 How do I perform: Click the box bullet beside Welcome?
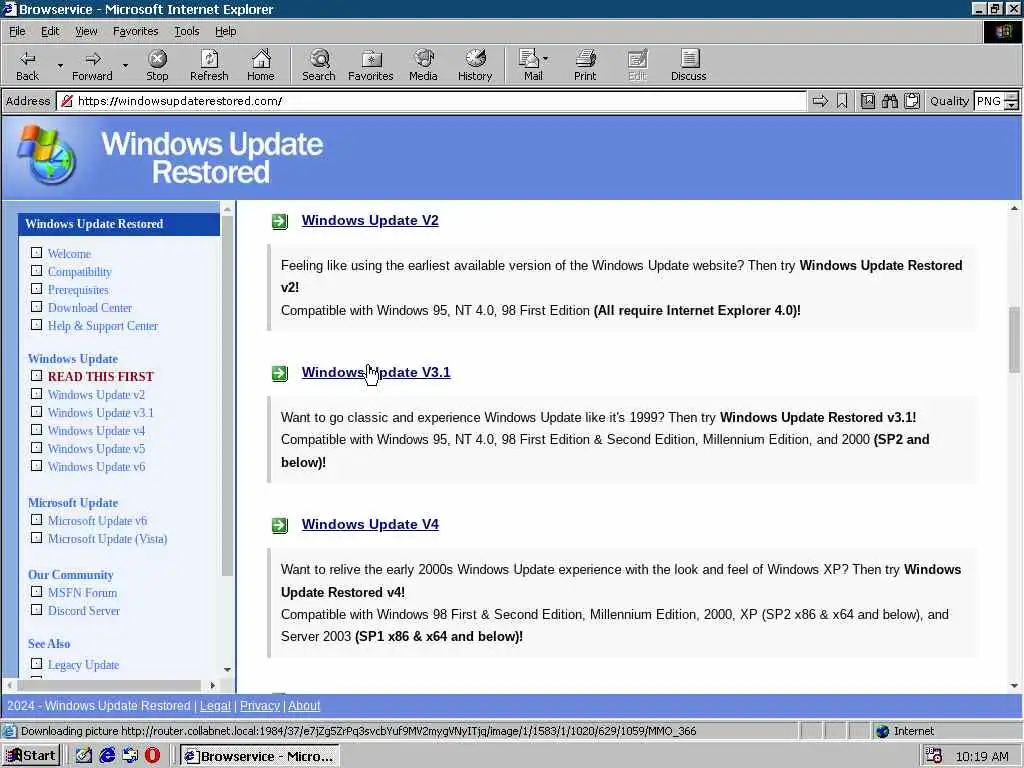[37, 253]
